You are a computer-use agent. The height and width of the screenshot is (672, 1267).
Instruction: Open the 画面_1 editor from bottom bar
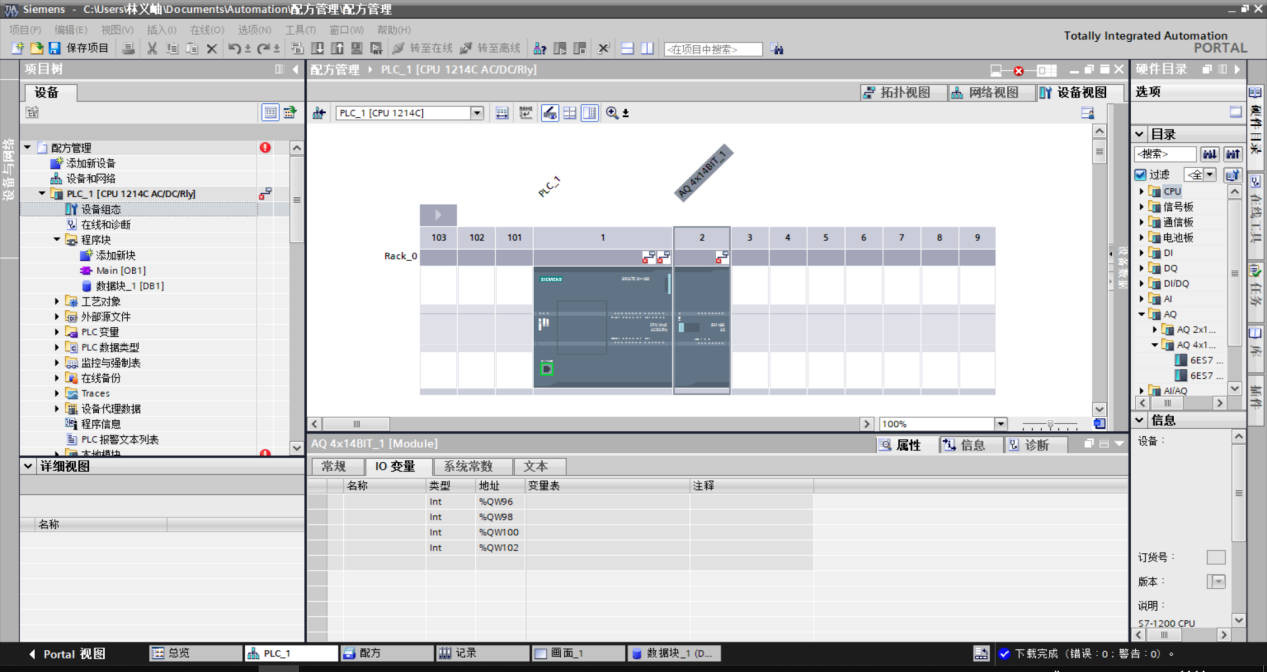point(577,653)
